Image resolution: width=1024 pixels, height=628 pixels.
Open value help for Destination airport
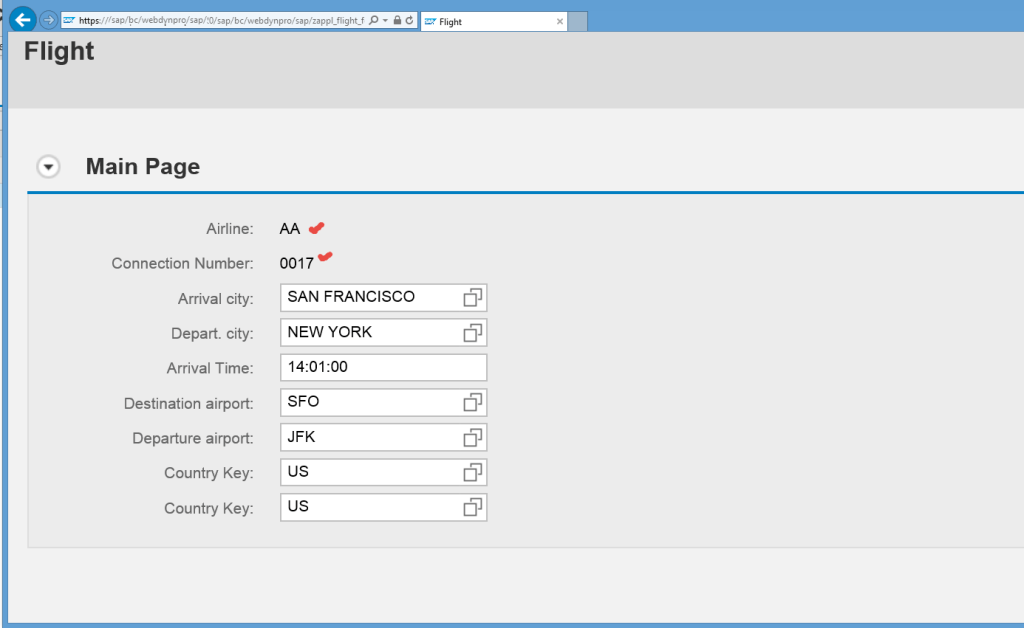(472, 402)
